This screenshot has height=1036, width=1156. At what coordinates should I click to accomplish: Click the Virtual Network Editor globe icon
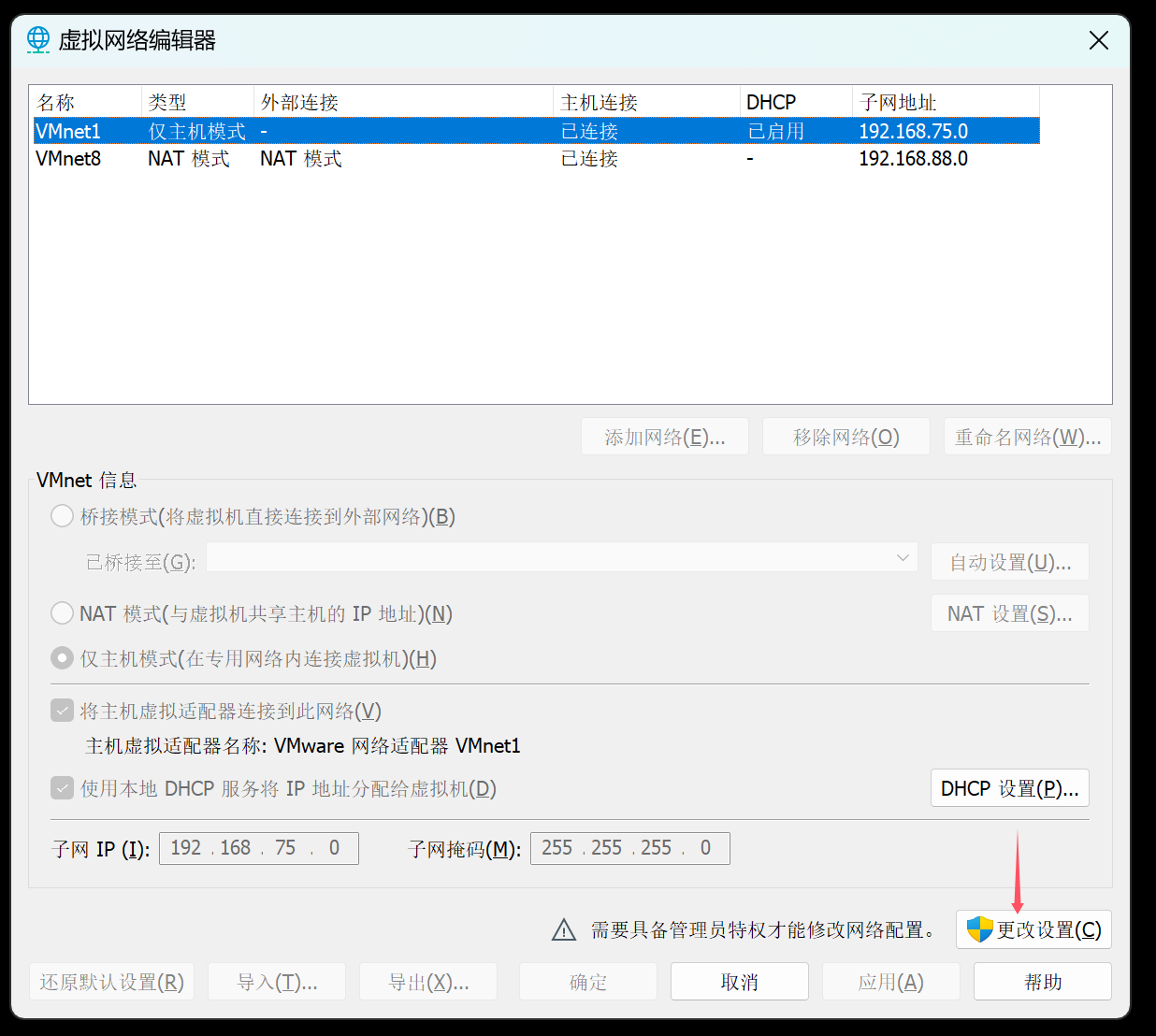point(38,39)
